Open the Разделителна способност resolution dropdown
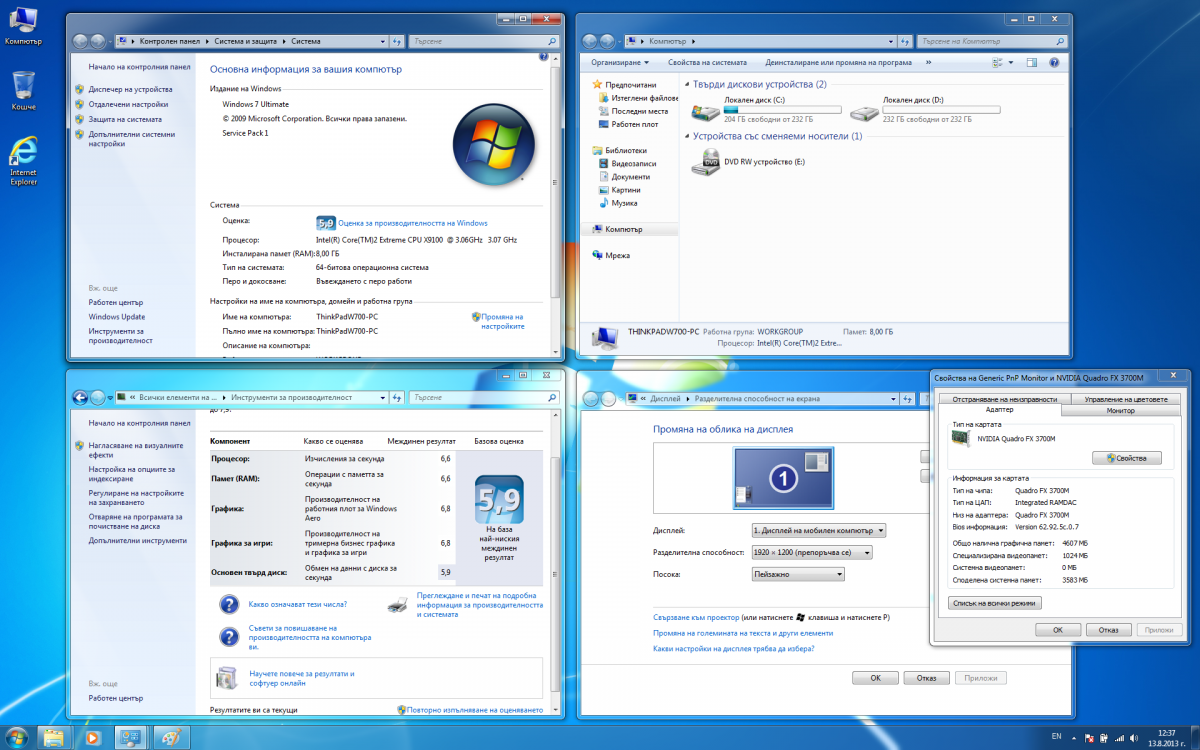This screenshot has width=1200, height=750. point(811,552)
